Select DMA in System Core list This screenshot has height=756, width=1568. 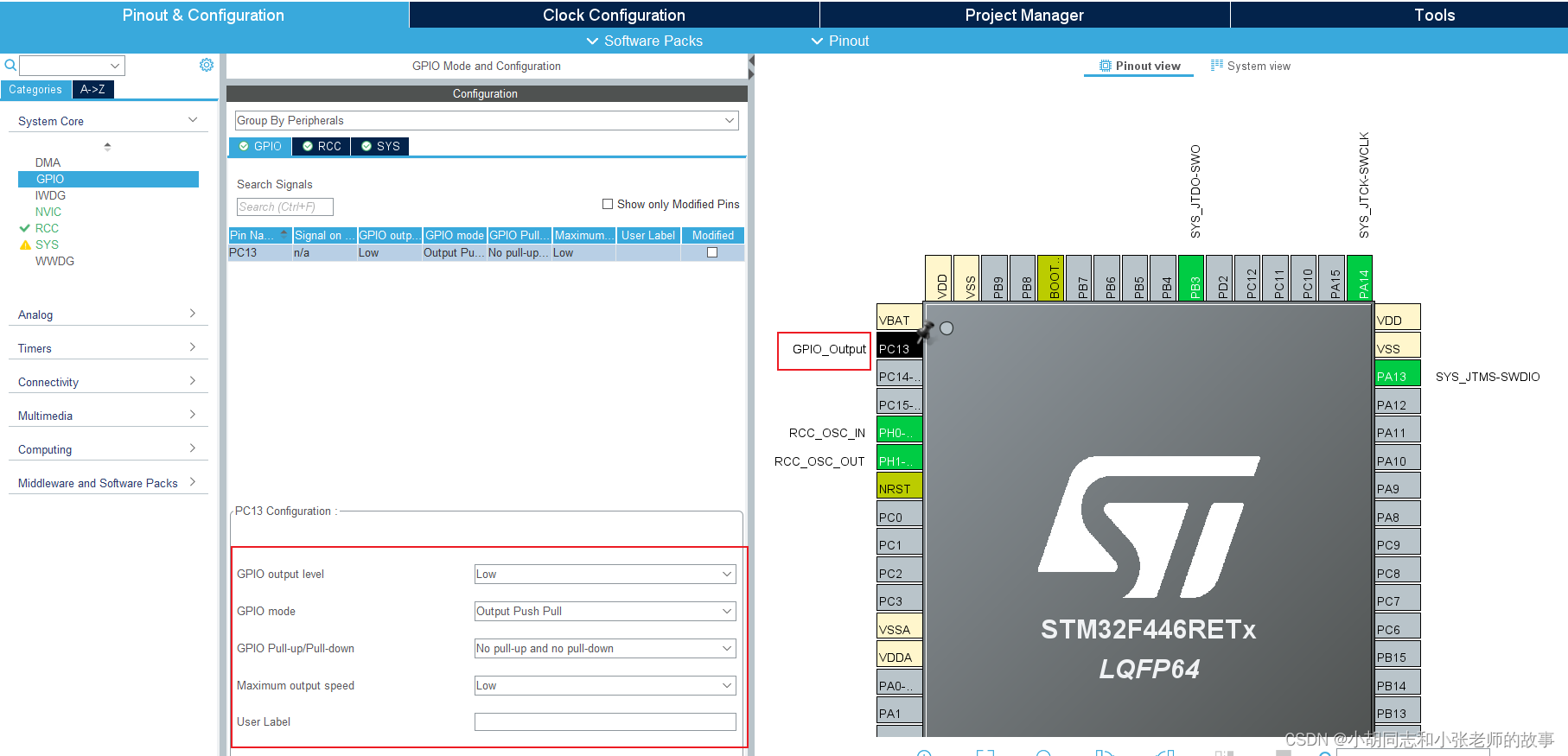[x=48, y=162]
